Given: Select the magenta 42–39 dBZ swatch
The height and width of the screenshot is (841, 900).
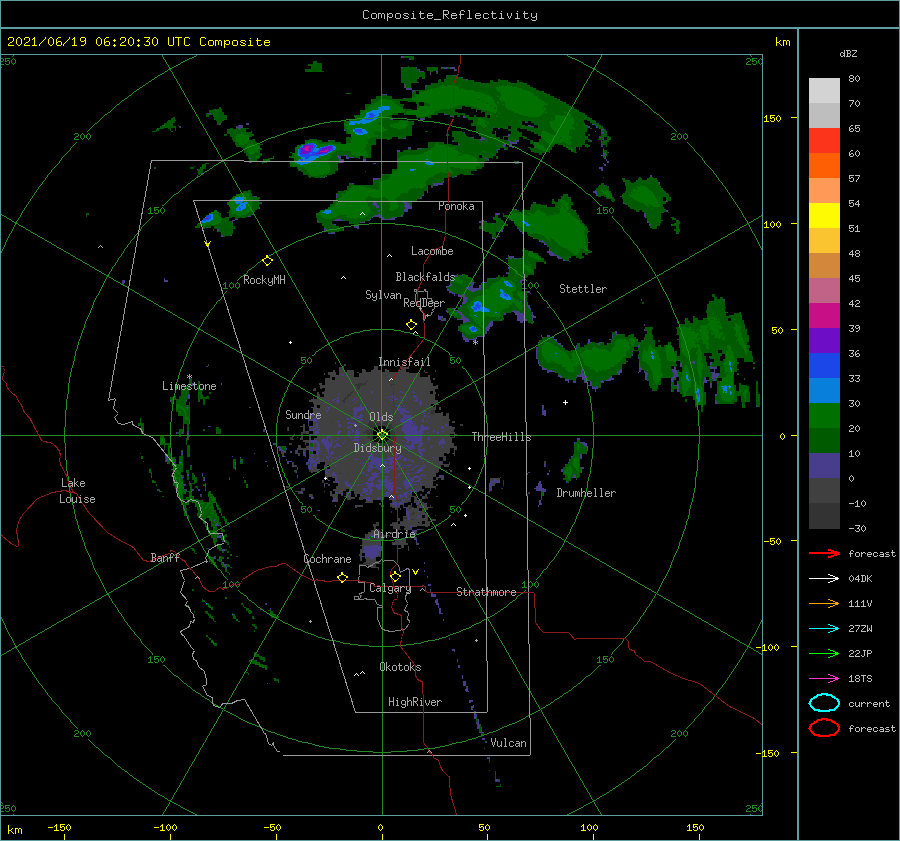Looking at the screenshot, I should 824,316.
